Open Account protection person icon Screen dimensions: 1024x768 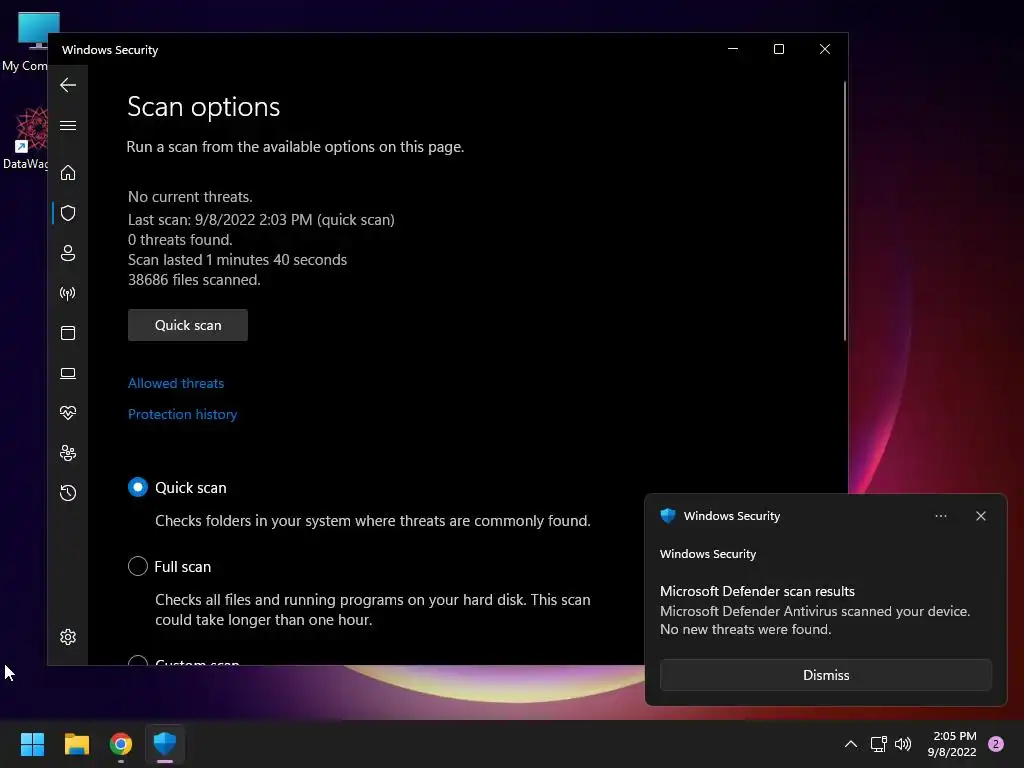[68, 253]
